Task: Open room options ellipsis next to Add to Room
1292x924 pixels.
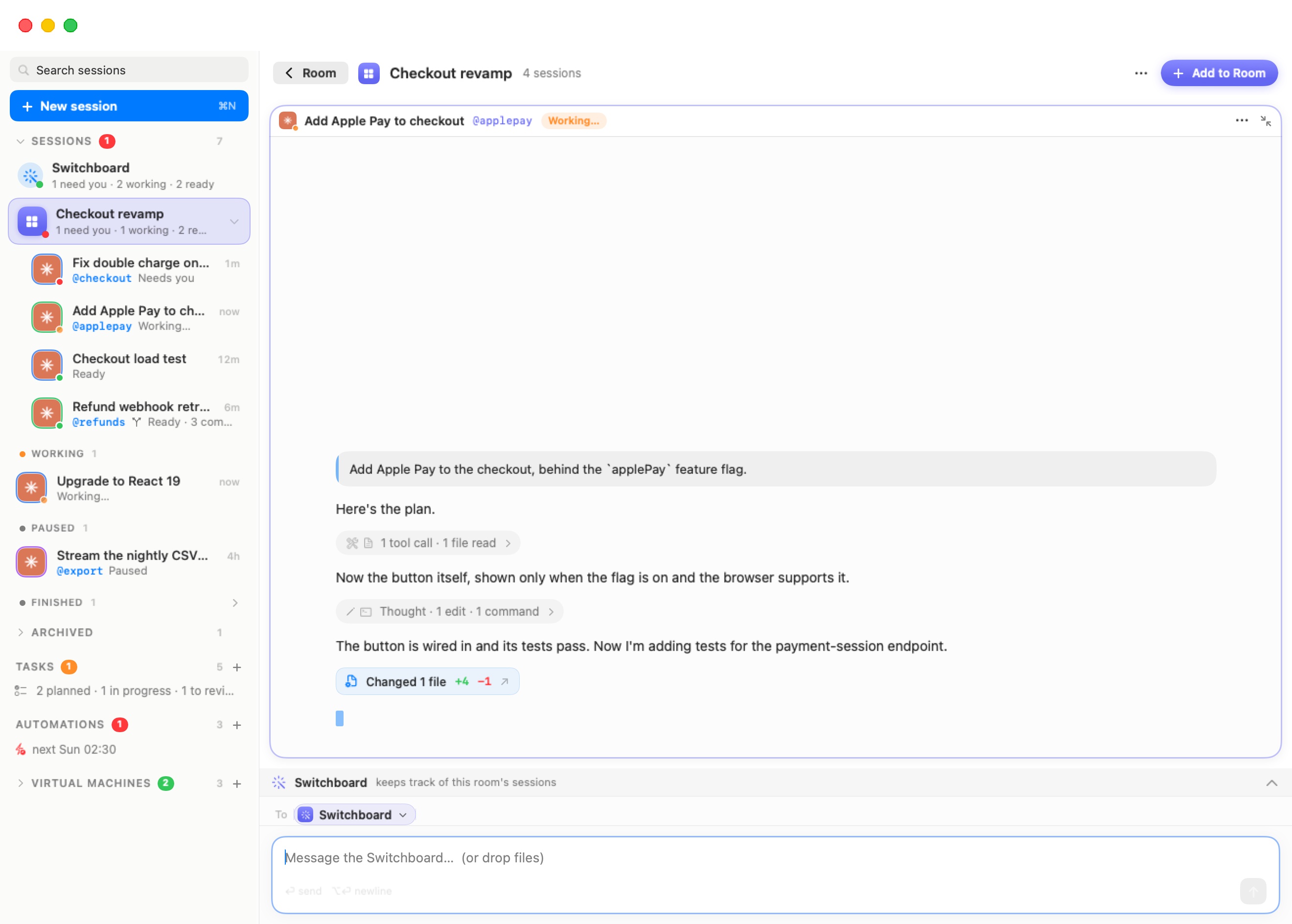Action: (1141, 73)
